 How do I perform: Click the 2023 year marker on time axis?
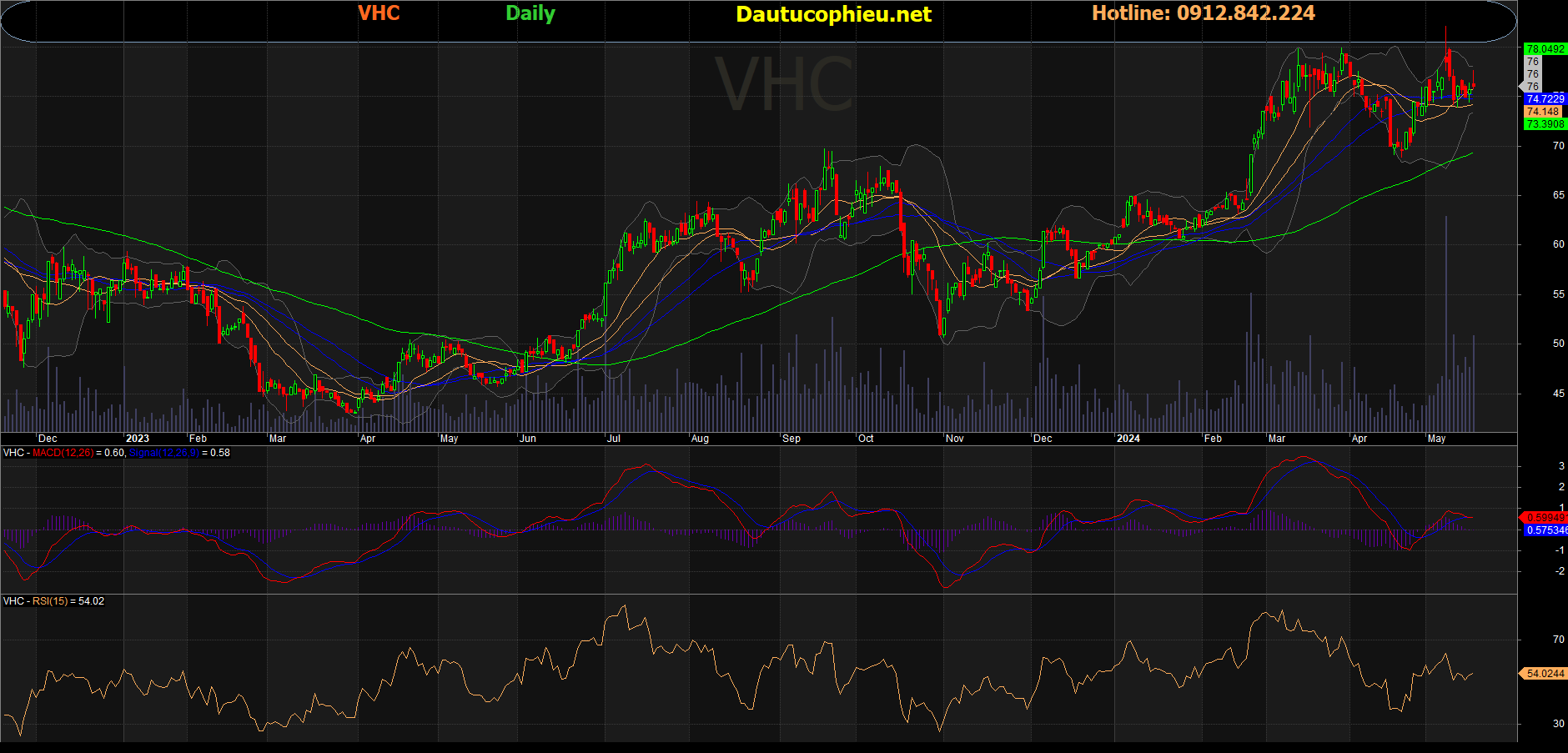click(137, 439)
